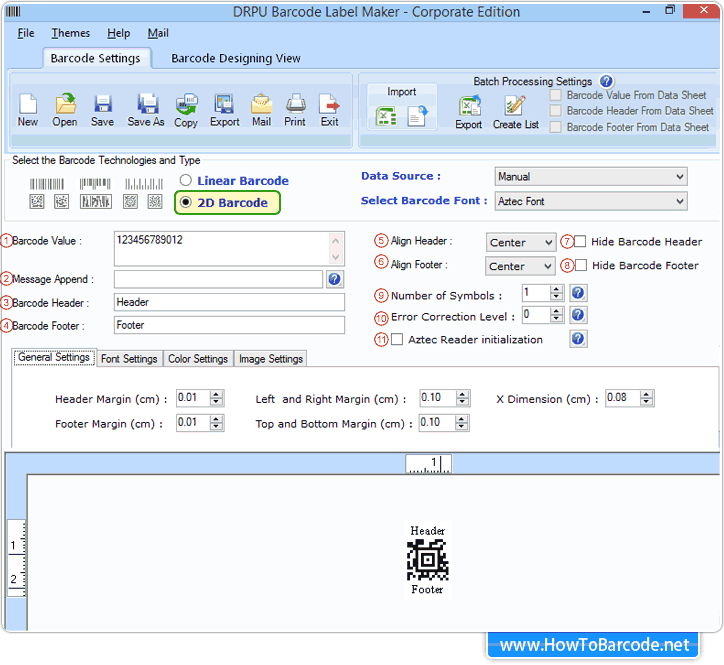Click the Barcode Header input field
This screenshot has height=665, width=724.
point(229,302)
